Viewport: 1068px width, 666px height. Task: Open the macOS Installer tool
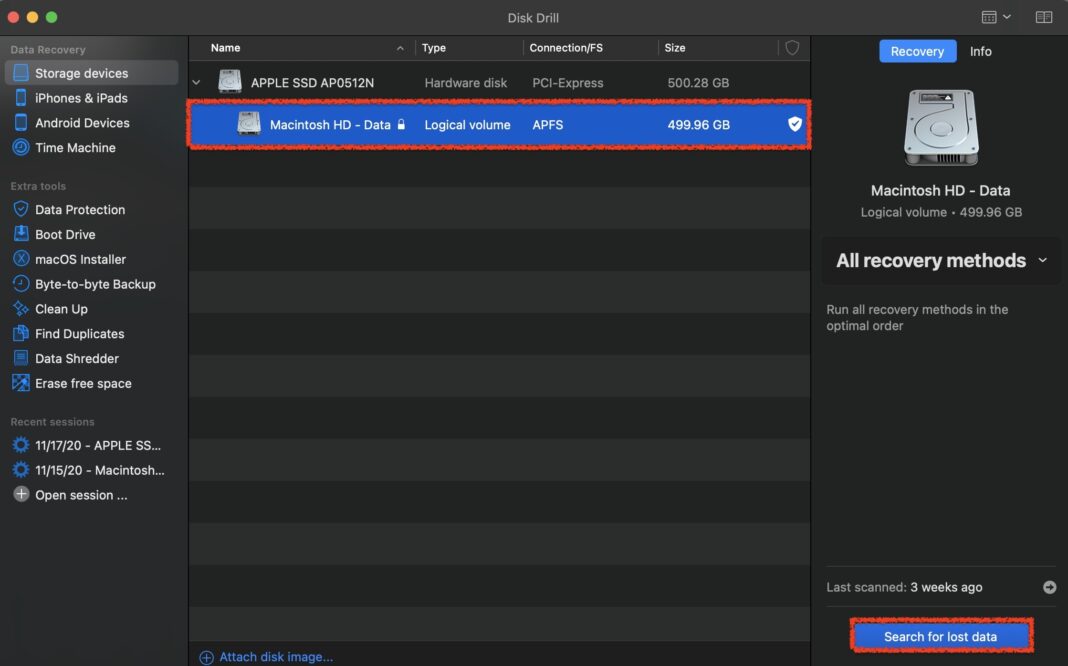coord(80,259)
